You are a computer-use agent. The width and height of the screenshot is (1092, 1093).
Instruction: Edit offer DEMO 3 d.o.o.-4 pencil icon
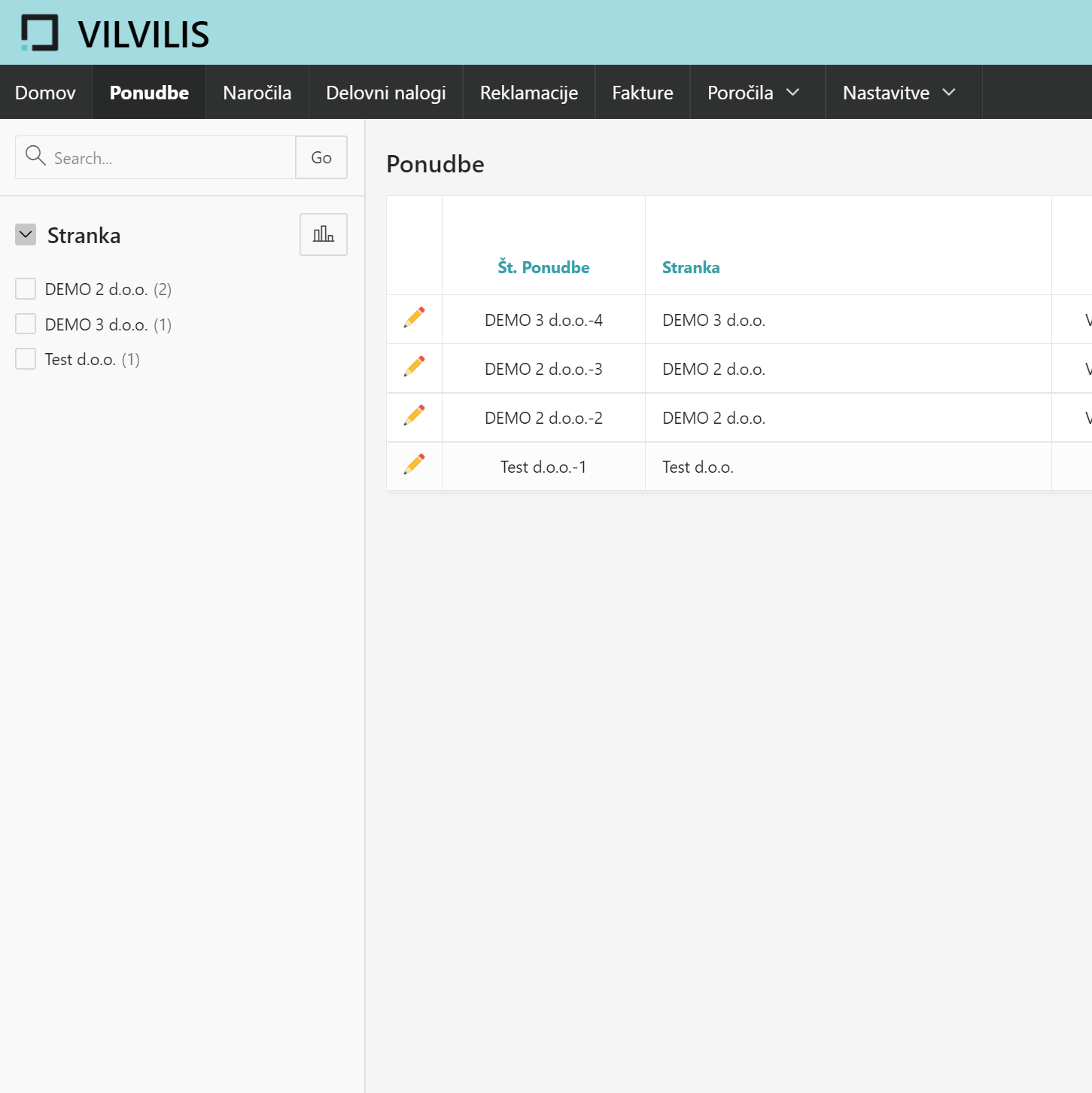tap(414, 318)
